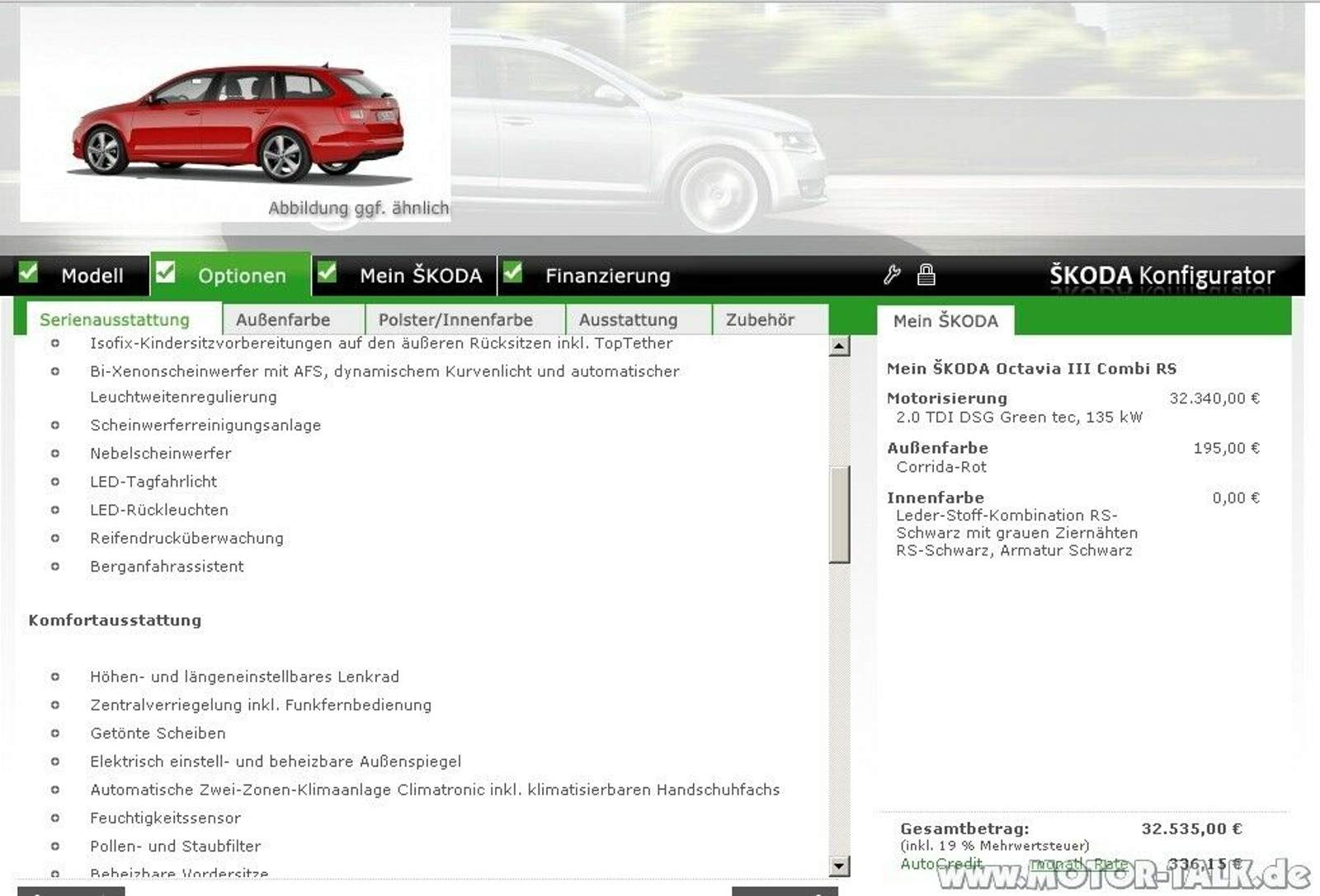The width and height of the screenshot is (1320, 896).
Task: Click Elektrisch einstell- und beheizbare Außenspiegel
Action: point(276,762)
